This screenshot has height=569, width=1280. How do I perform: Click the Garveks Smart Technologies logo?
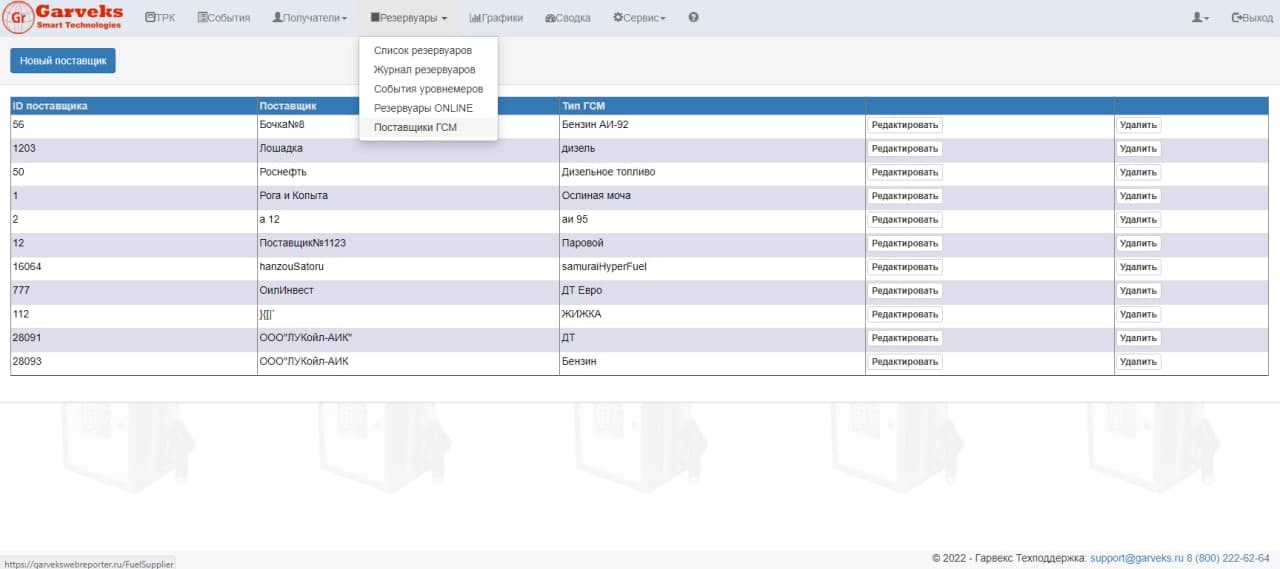point(63,17)
